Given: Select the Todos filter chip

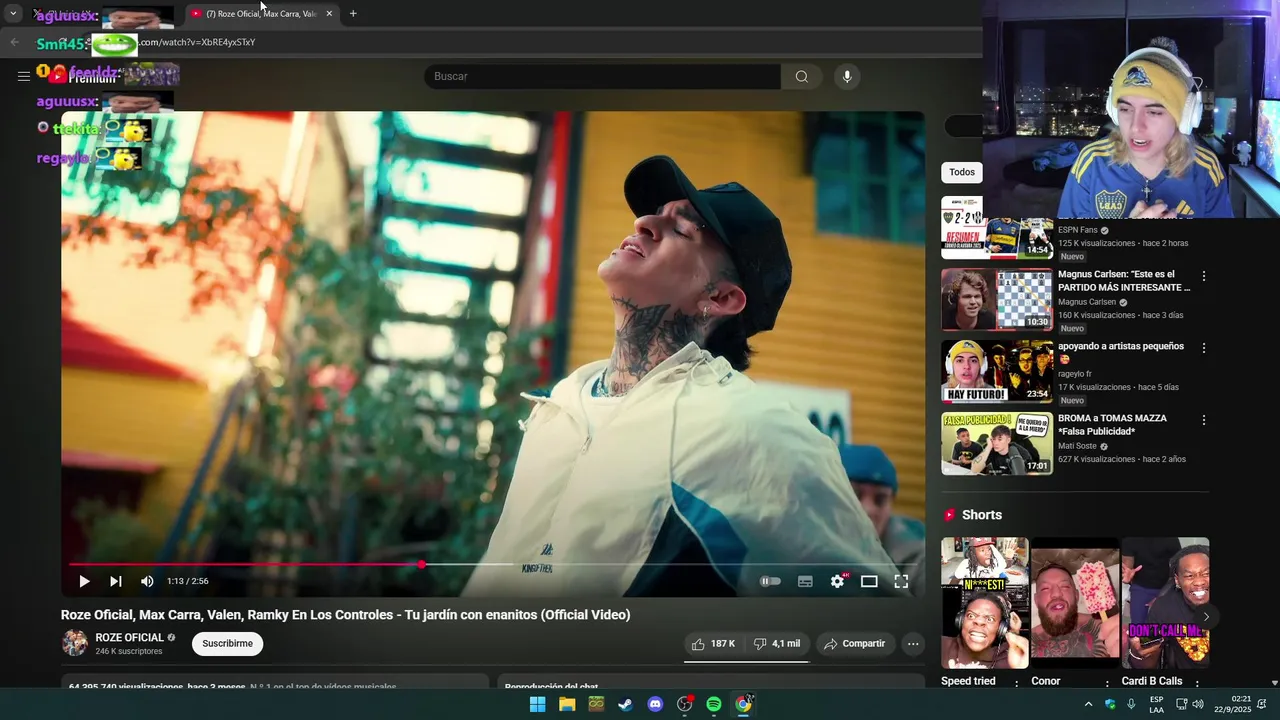Looking at the screenshot, I should click(962, 172).
